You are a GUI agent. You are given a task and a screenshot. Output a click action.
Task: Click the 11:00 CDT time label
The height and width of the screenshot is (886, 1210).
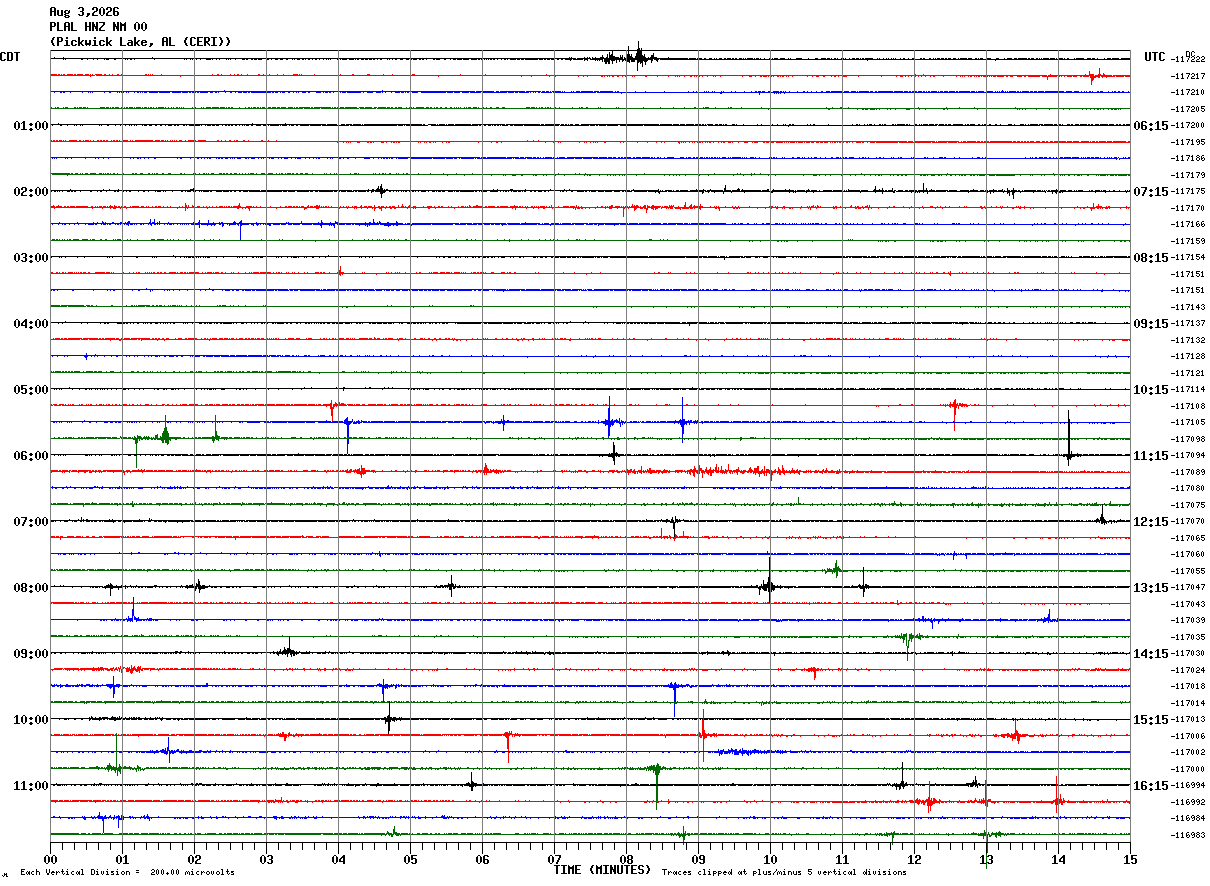30,786
